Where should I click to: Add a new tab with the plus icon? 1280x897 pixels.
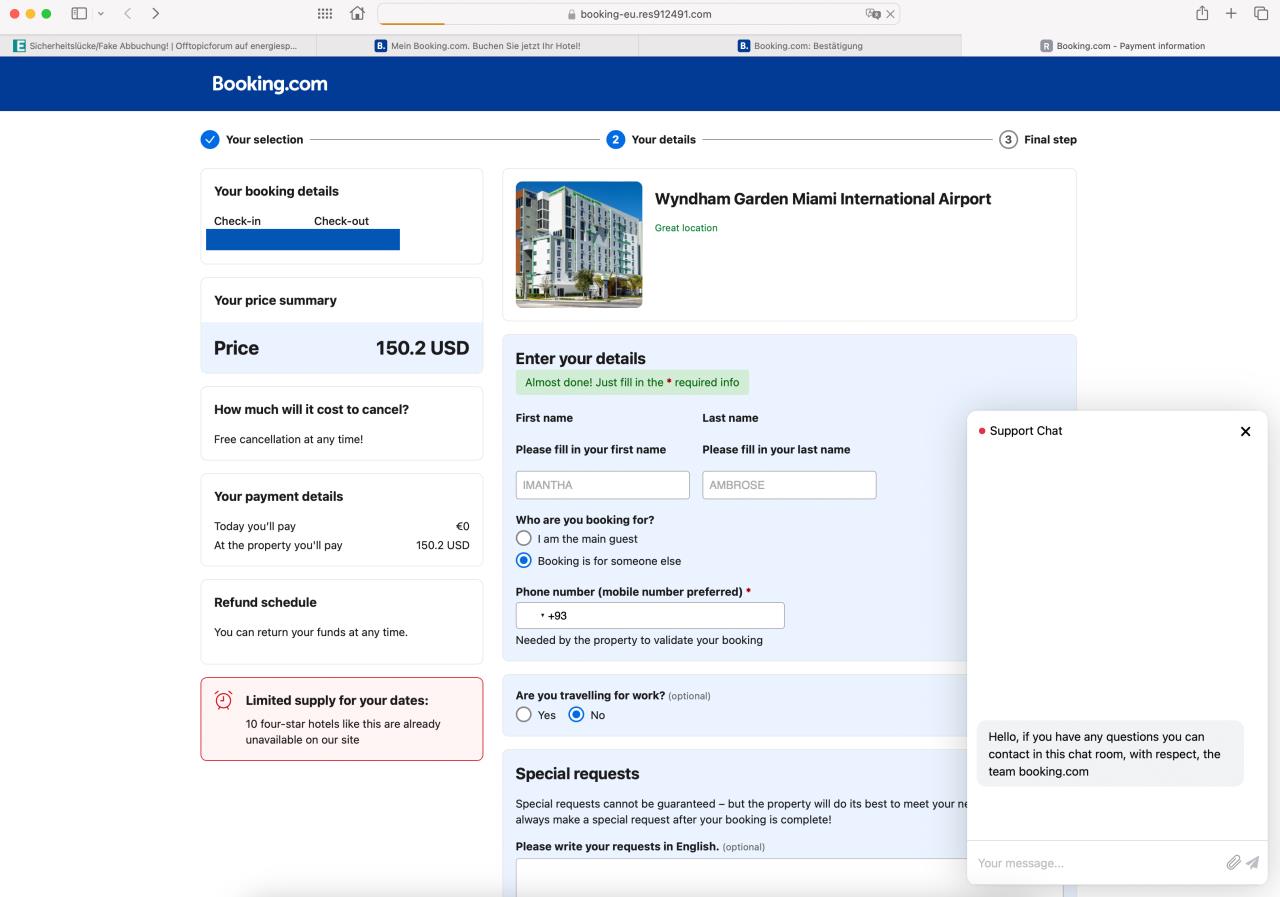click(x=1231, y=14)
